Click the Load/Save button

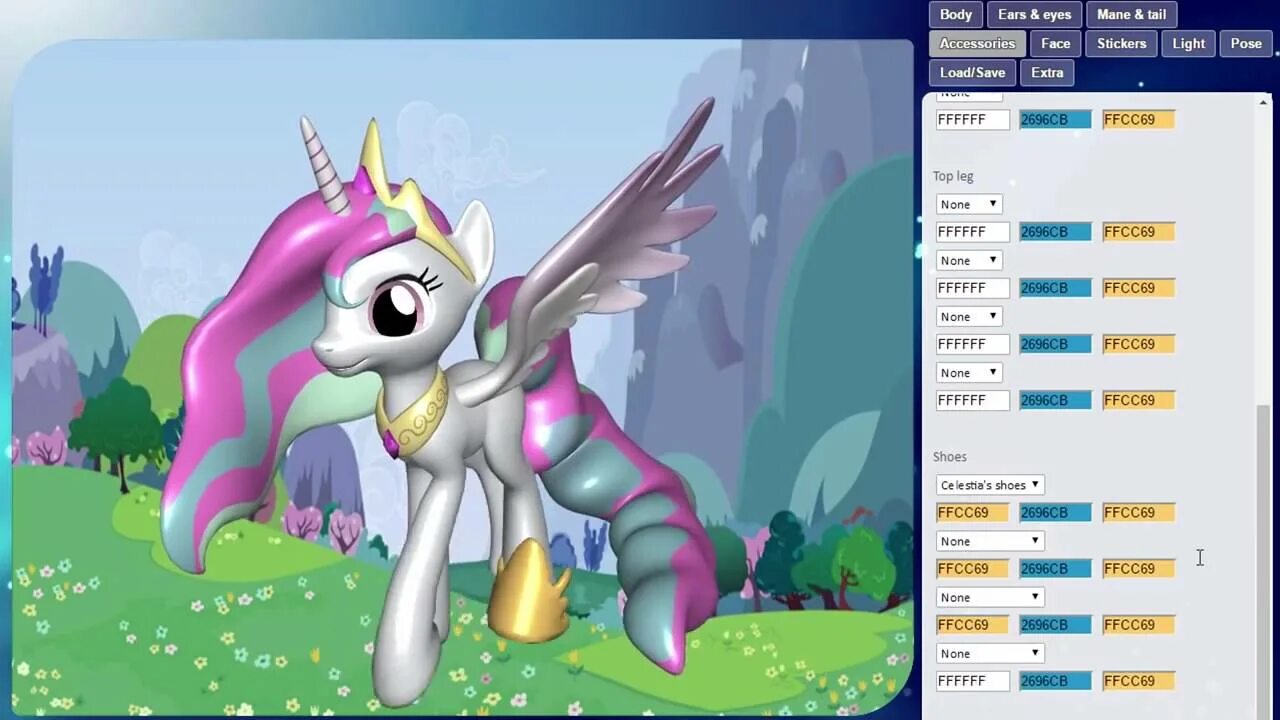(972, 72)
